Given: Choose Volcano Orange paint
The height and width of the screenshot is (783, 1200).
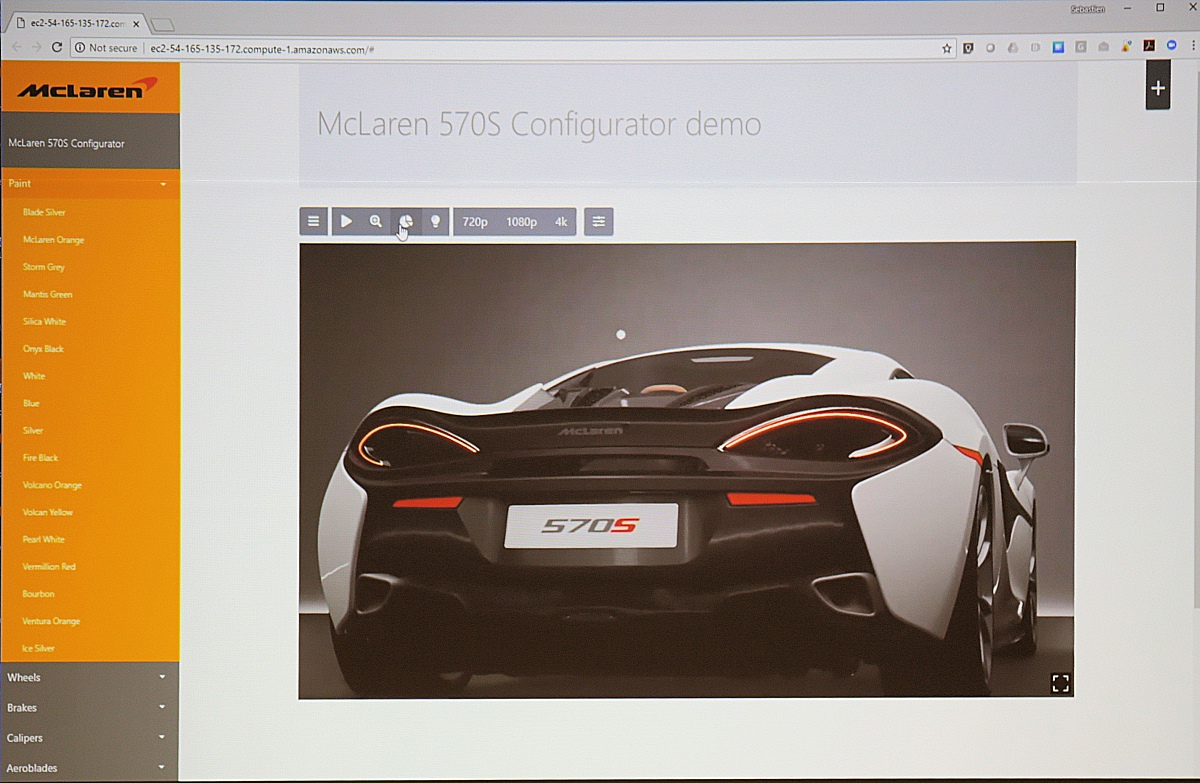Looking at the screenshot, I should [52, 485].
